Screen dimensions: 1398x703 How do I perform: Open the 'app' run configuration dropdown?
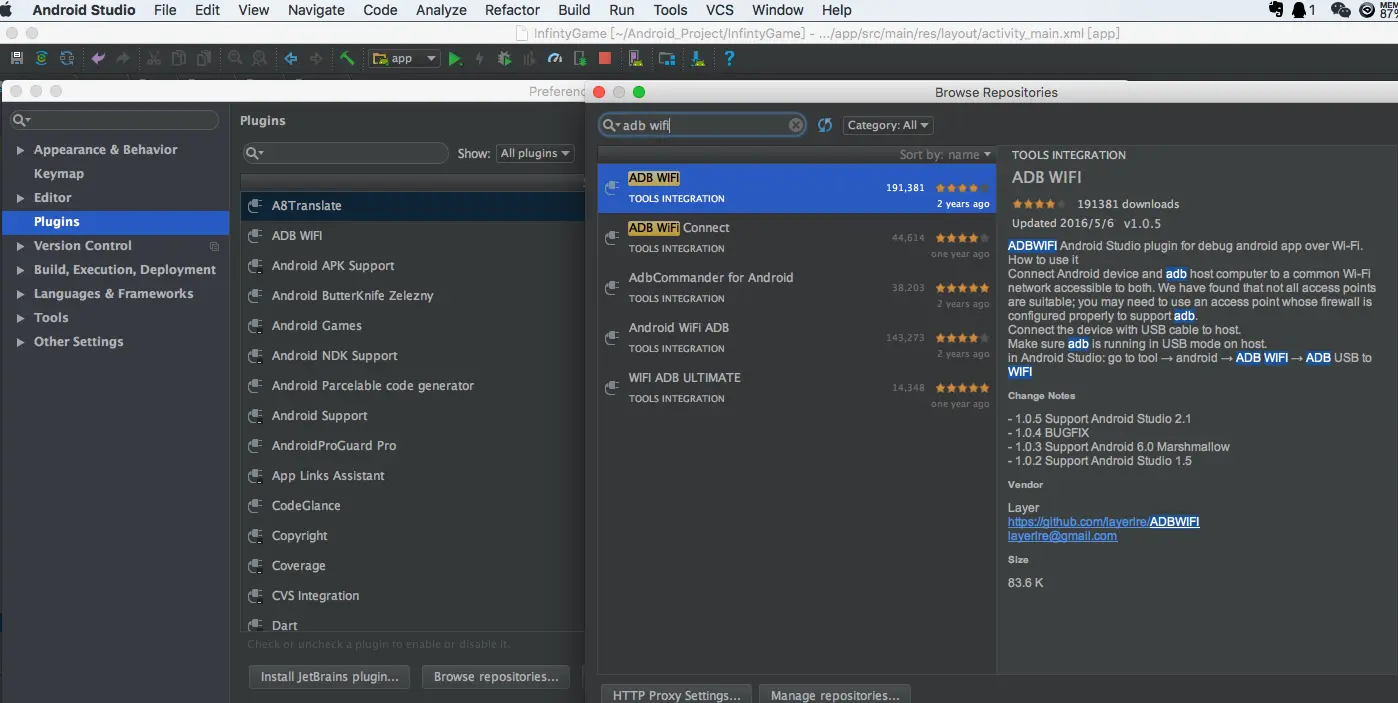(x=405, y=59)
